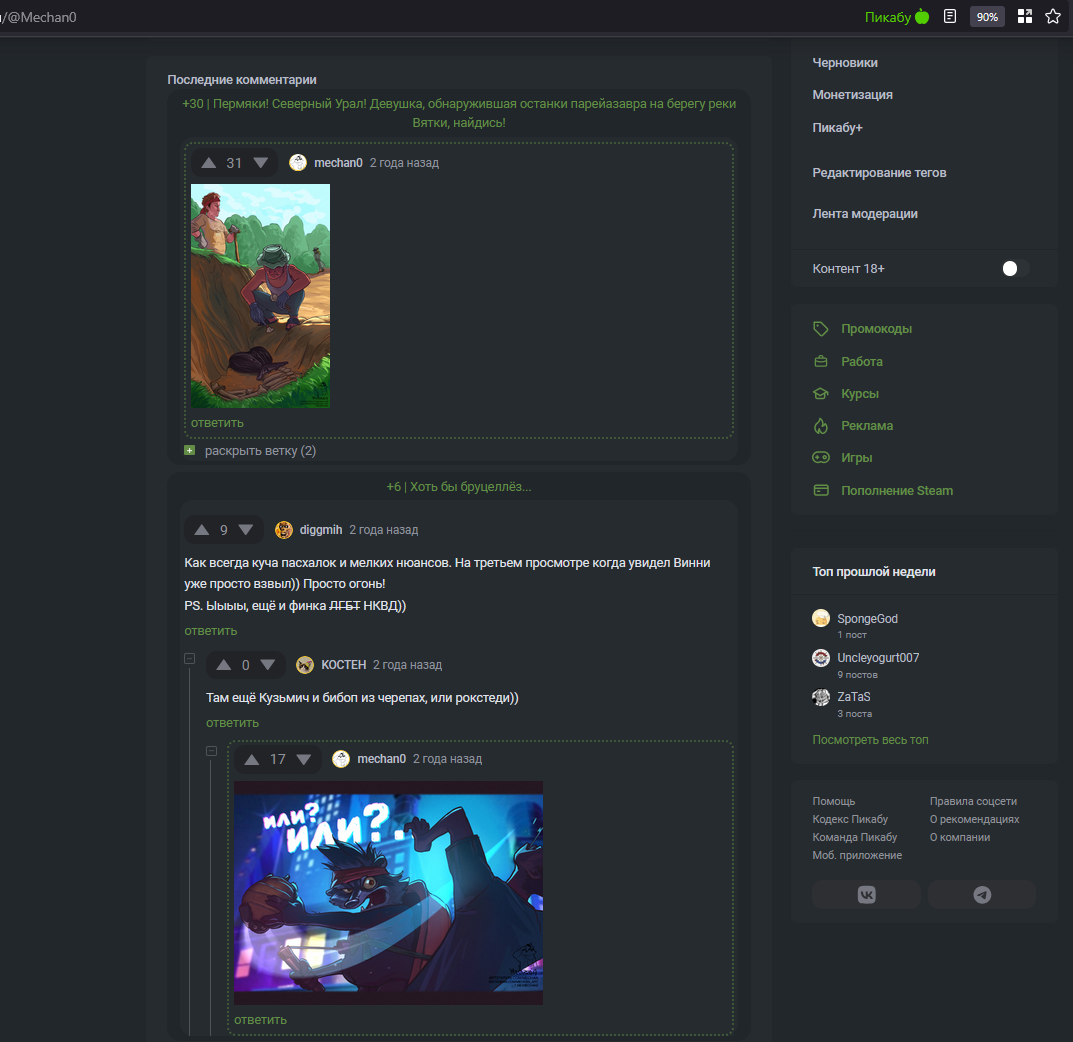Viewport: 1073px width, 1042px height.
Task: Click the Правила соцсети footer link
Action: (x=973, y=801)
